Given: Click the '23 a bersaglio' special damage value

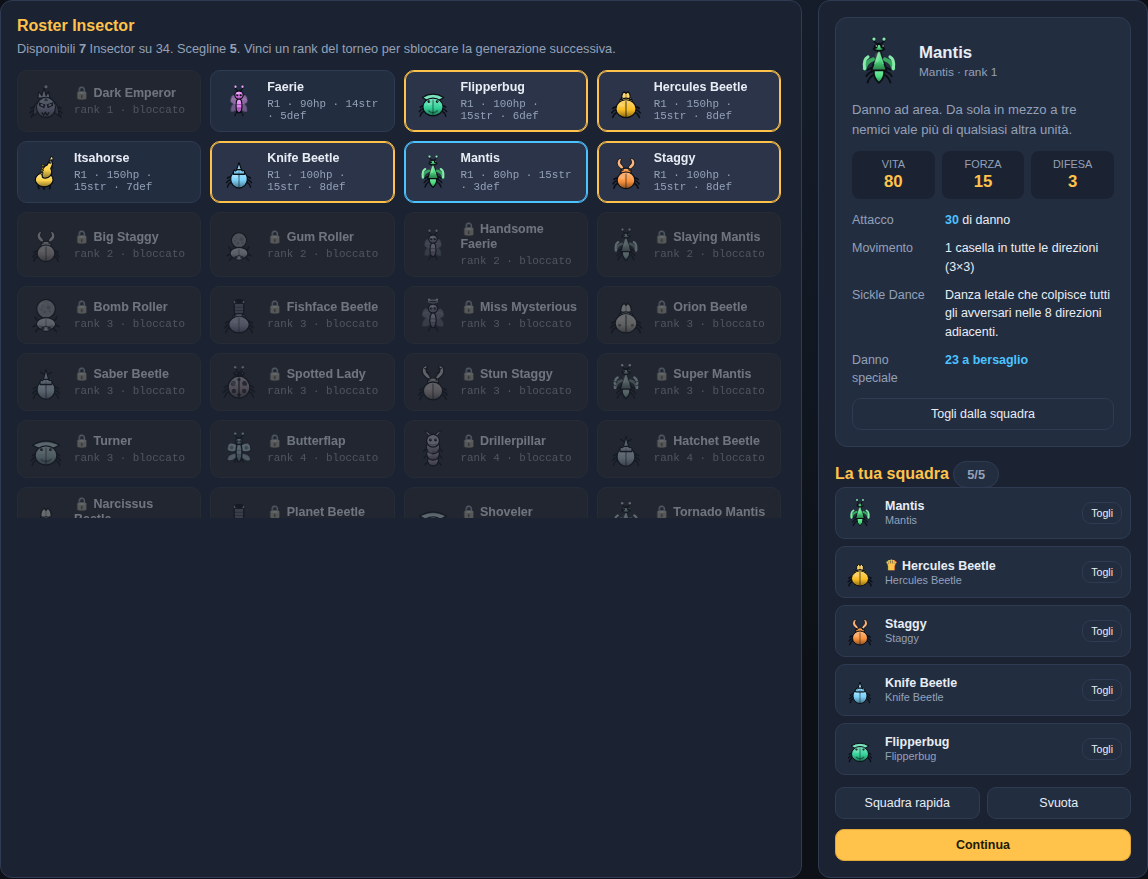Looking at the screenshot, I should pos(986,360).
